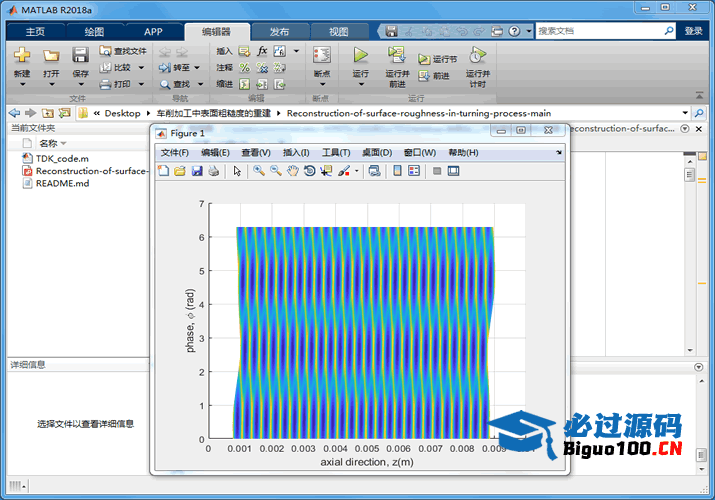Switch to the APP tab
The height and width of the screenshot is (500, 715).
(153, 31)
